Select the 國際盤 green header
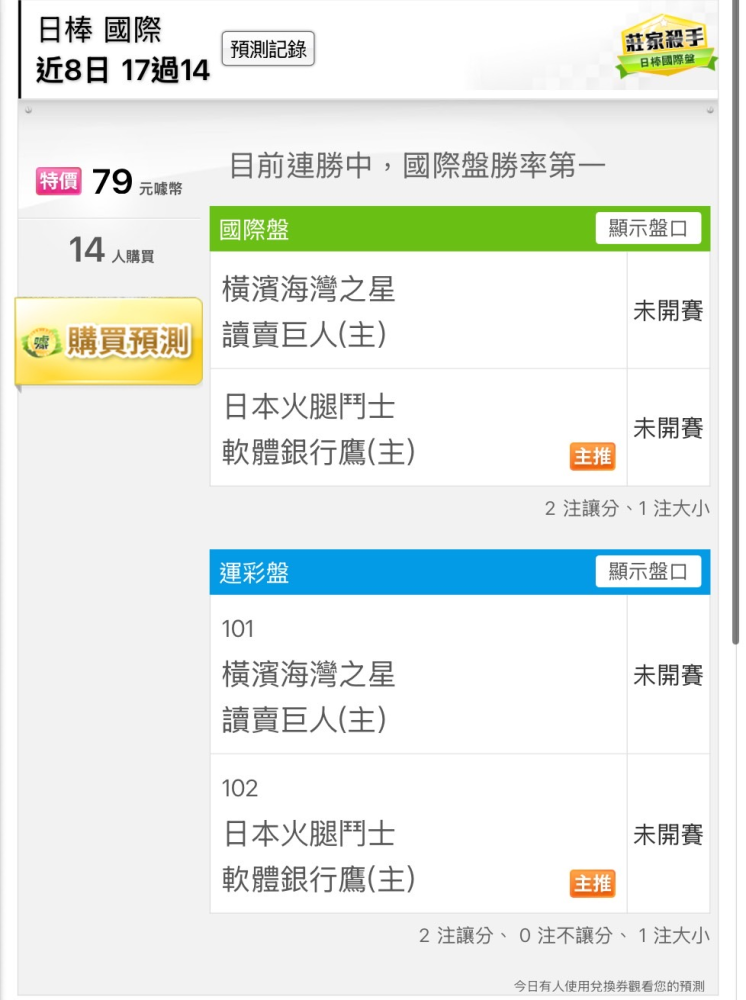The image size is (746, 1000). tap(460, 229)
